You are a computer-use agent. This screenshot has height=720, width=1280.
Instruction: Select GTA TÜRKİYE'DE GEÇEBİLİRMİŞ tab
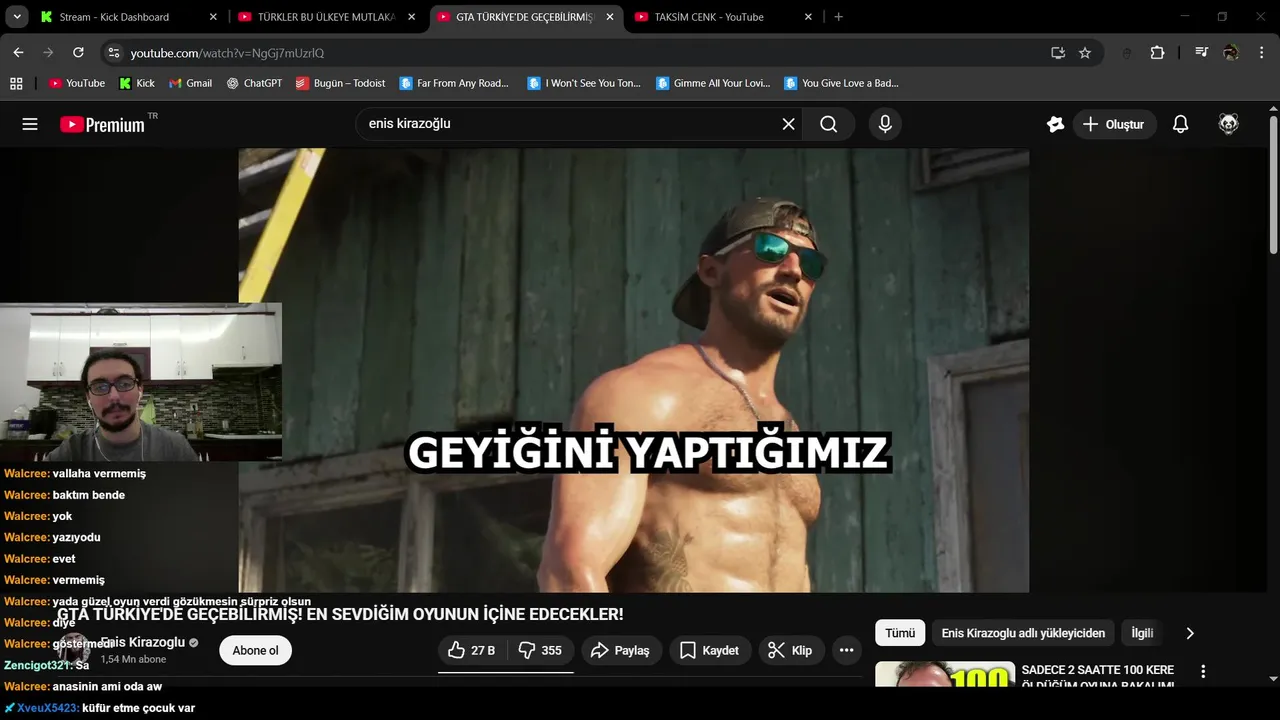click(526, 17)
